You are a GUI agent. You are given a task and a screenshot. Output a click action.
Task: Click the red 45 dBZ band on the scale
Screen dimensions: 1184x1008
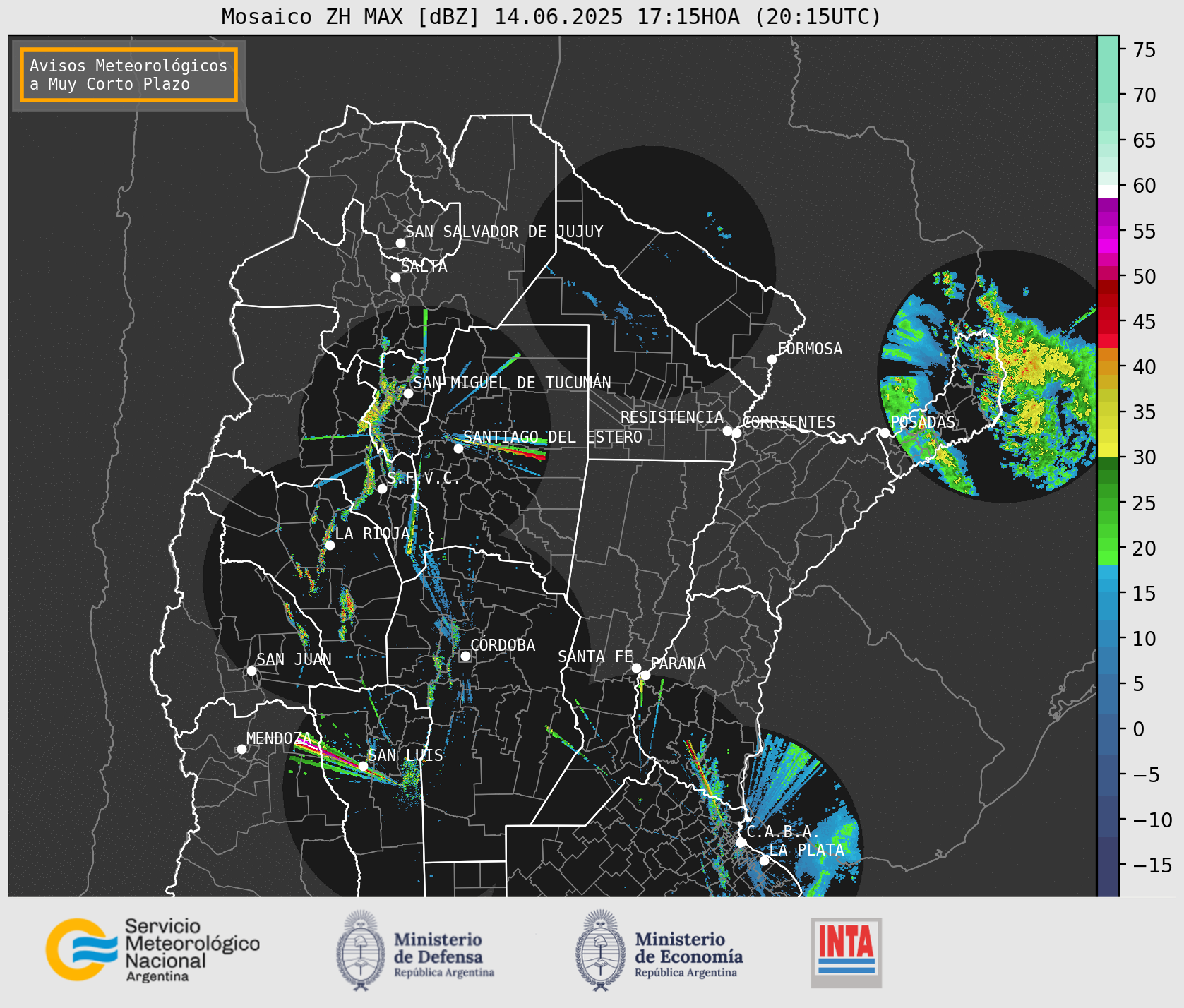1108,321
